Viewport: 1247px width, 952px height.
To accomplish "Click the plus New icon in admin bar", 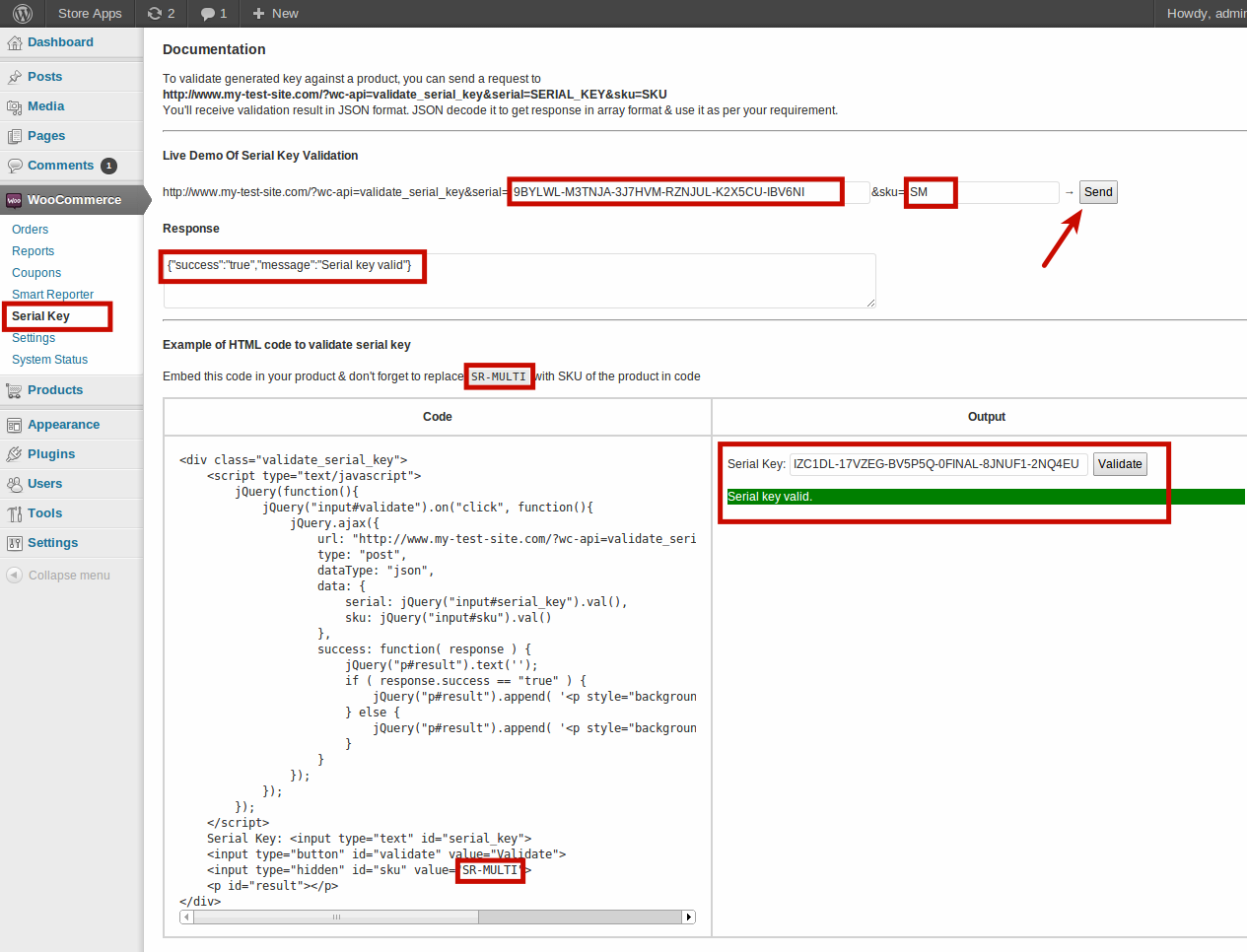I will point(258,13).
